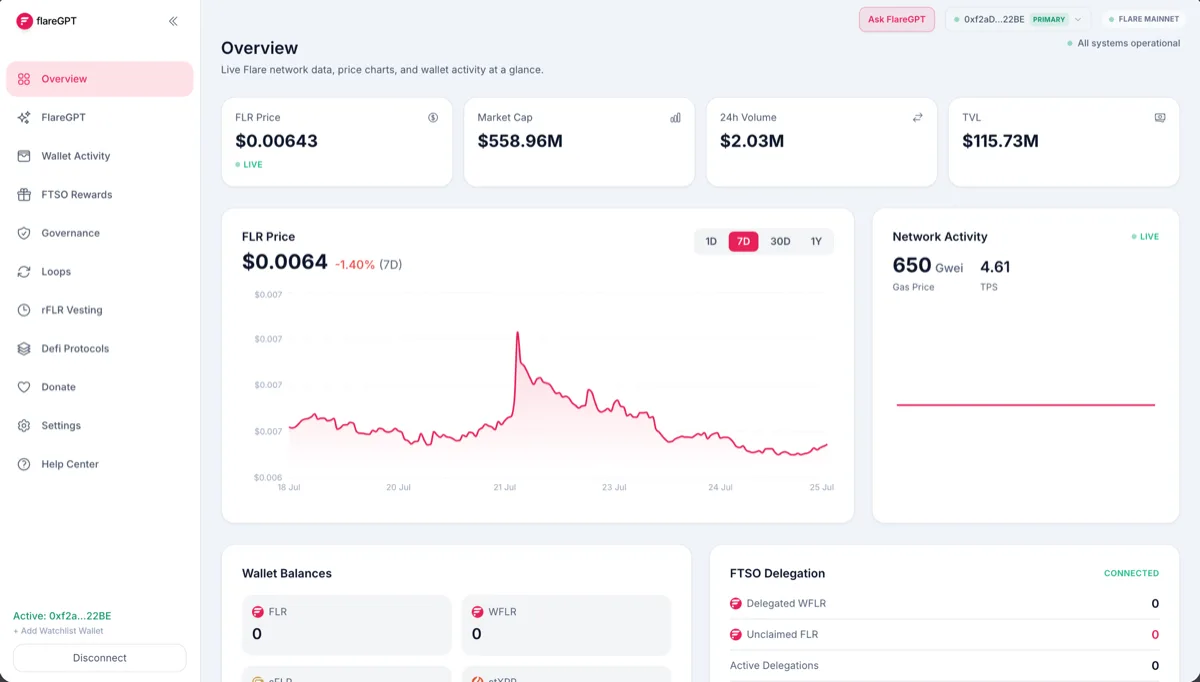
Task: Click the Active Delegations row
Action: 945,665
